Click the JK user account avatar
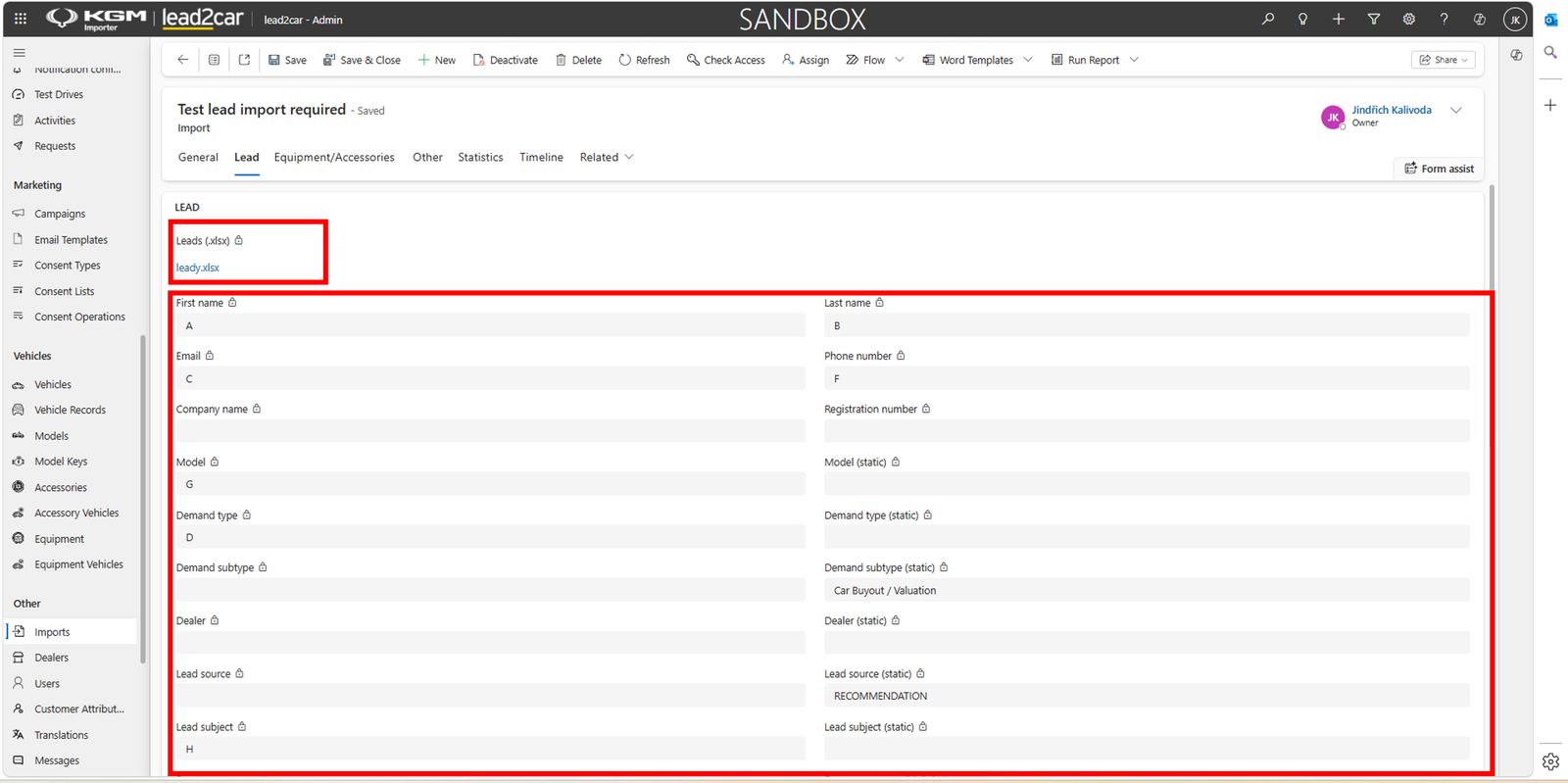Screen dimensions: 1568x783 point(1515,19)
